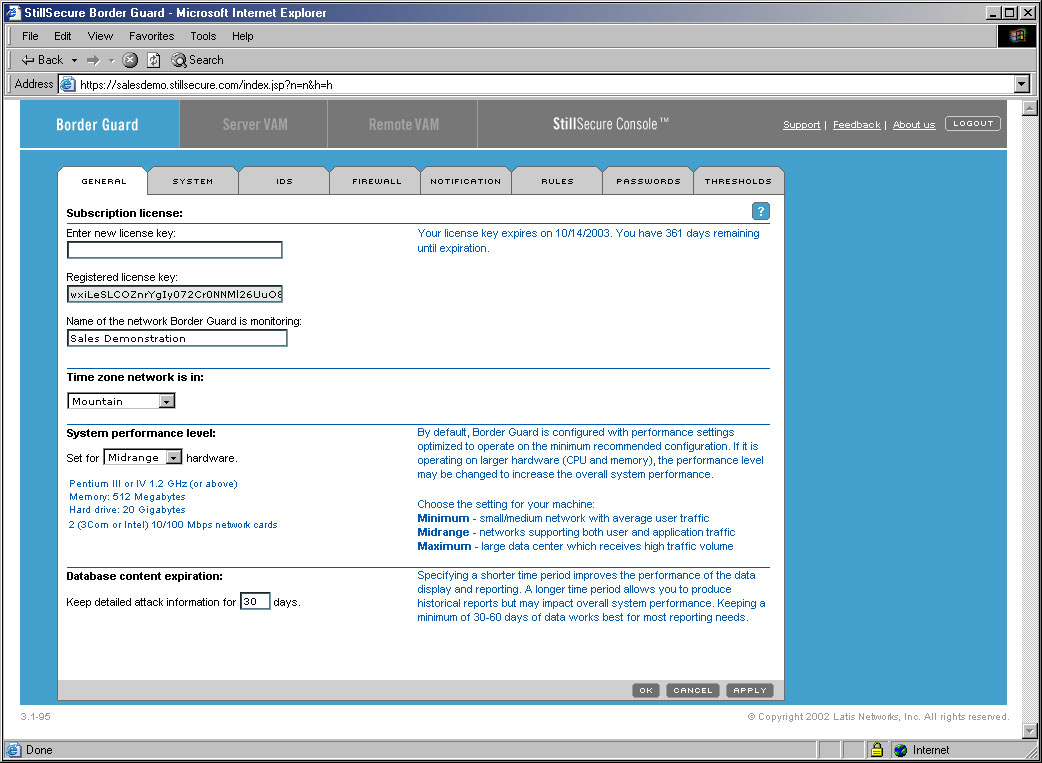Select the Server VAM product tab
The width and height of the screenshot is (1042, 763).
pos(255,124)
